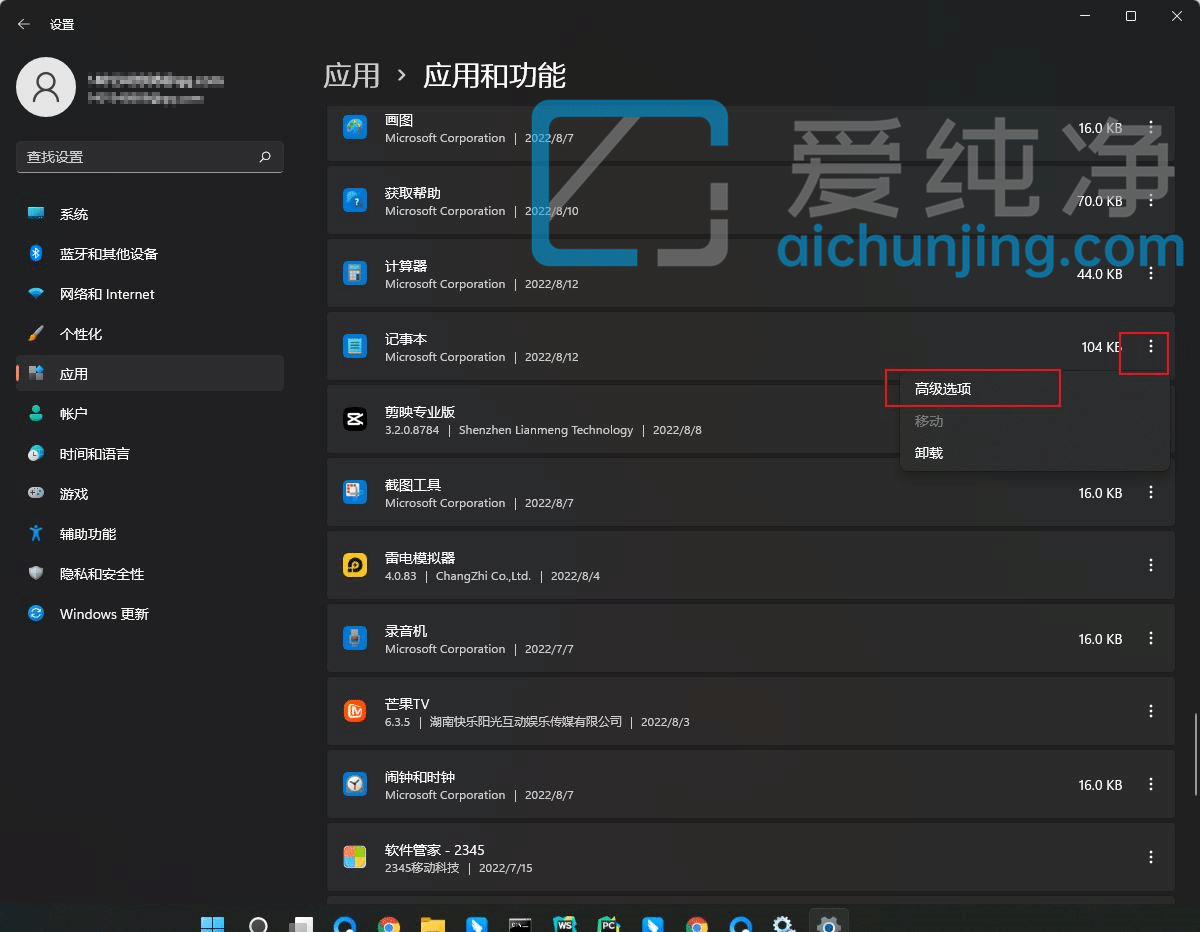Expand options for 软件管家 - 2345
This screenshot has height=932, width=1200.
coord(1151,857)
